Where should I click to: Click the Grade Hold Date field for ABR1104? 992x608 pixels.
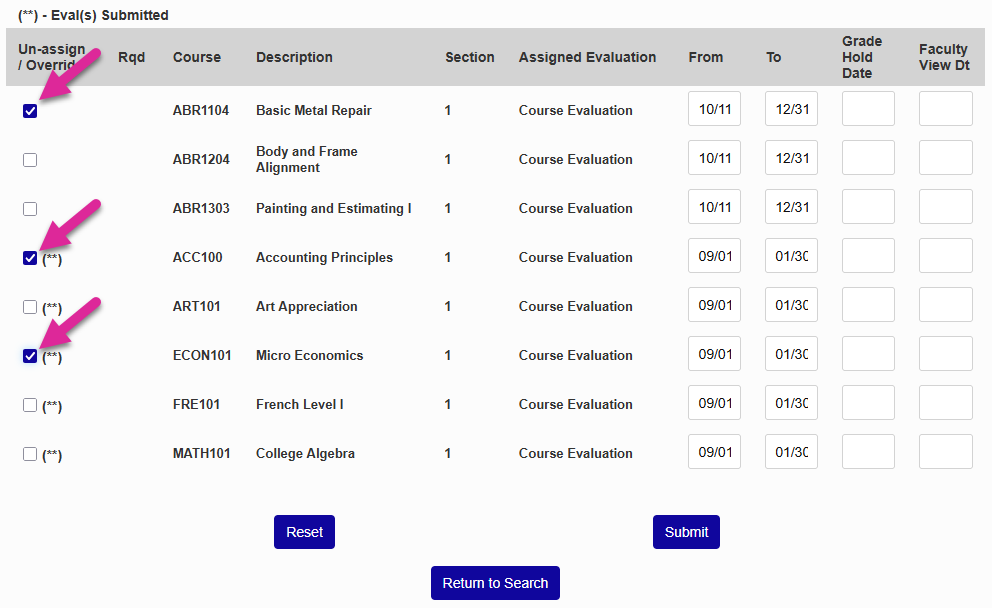pyautogui.click(x=867, y=108)
